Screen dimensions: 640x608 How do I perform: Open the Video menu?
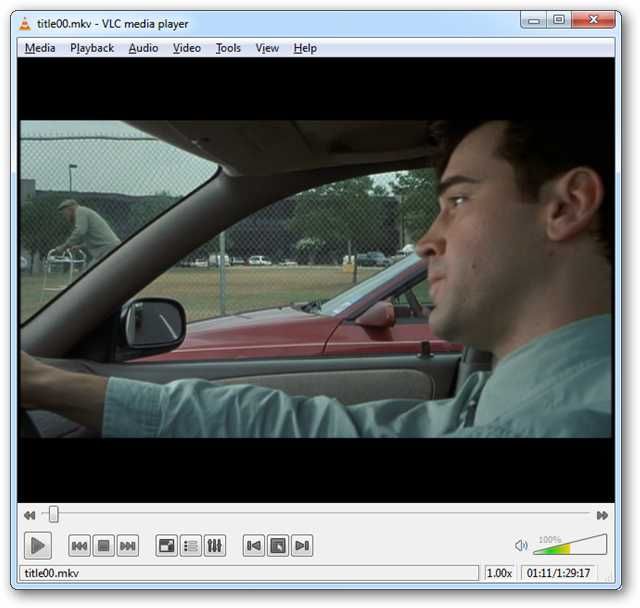(x=187, y=48)
